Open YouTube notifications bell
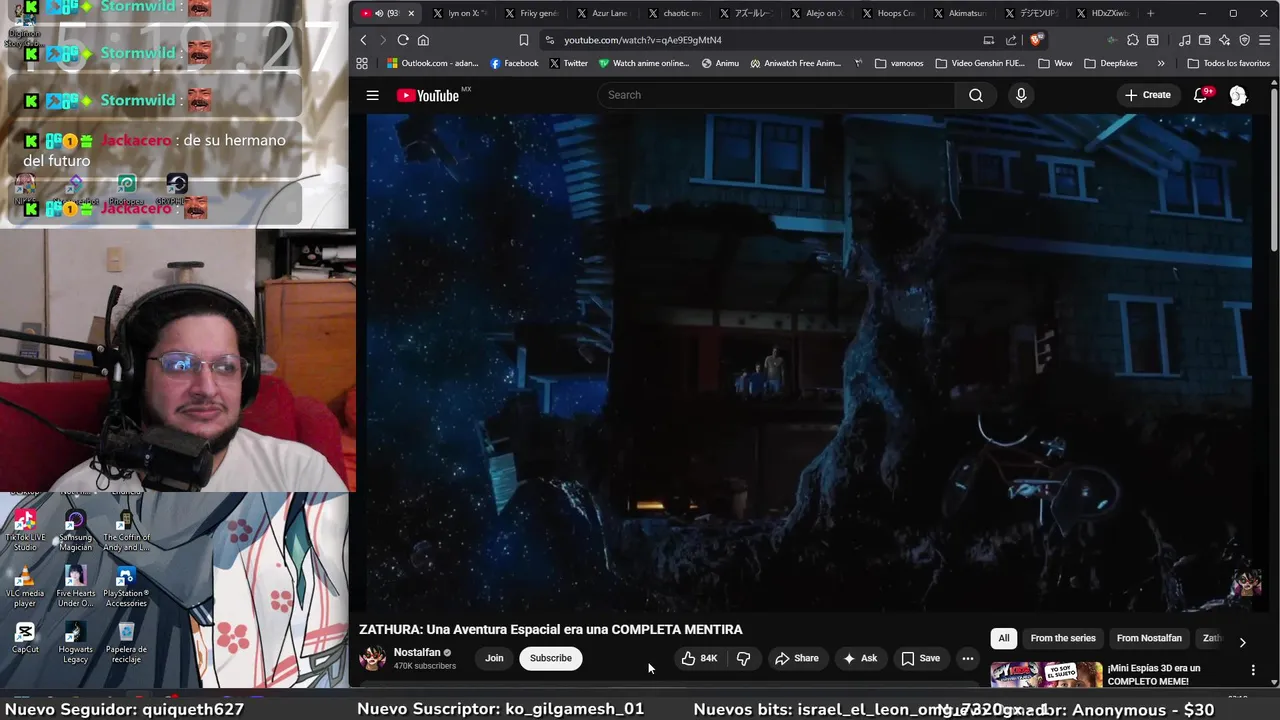Screen dimensions: 1280x720 pos(1200,95)
